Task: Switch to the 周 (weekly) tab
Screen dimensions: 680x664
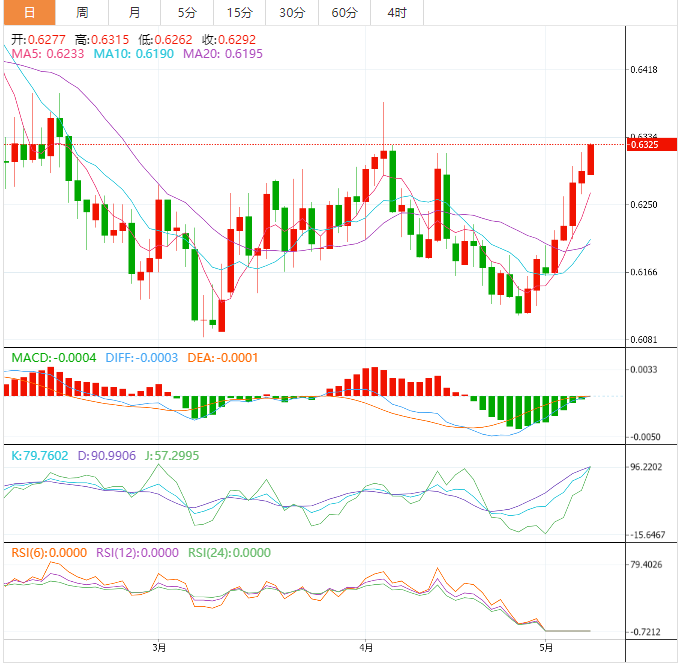Action: tap(82, 13)
